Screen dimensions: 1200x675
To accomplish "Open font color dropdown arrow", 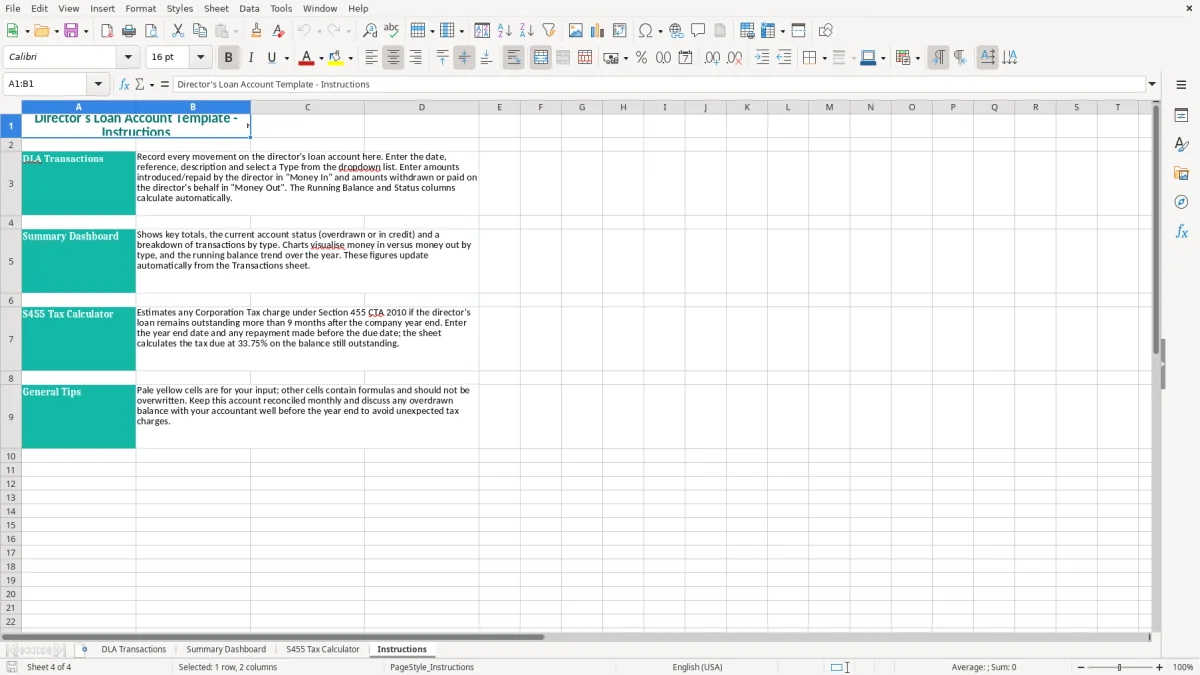I will [321, 58].
